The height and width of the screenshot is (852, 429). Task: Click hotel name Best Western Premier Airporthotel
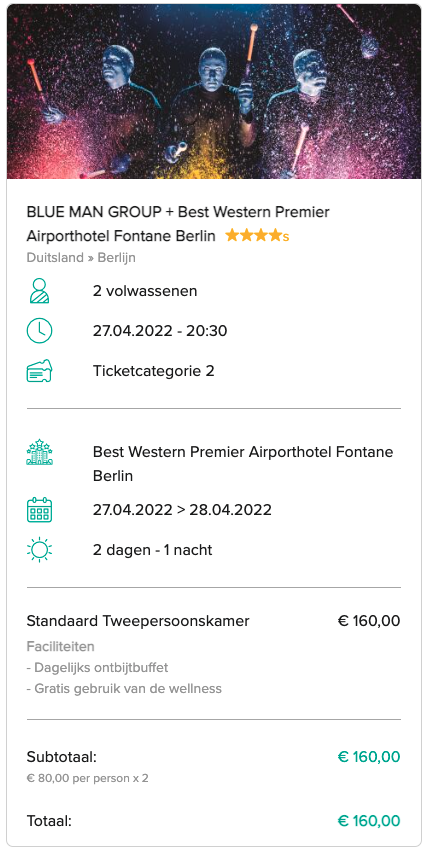[243, 463]
